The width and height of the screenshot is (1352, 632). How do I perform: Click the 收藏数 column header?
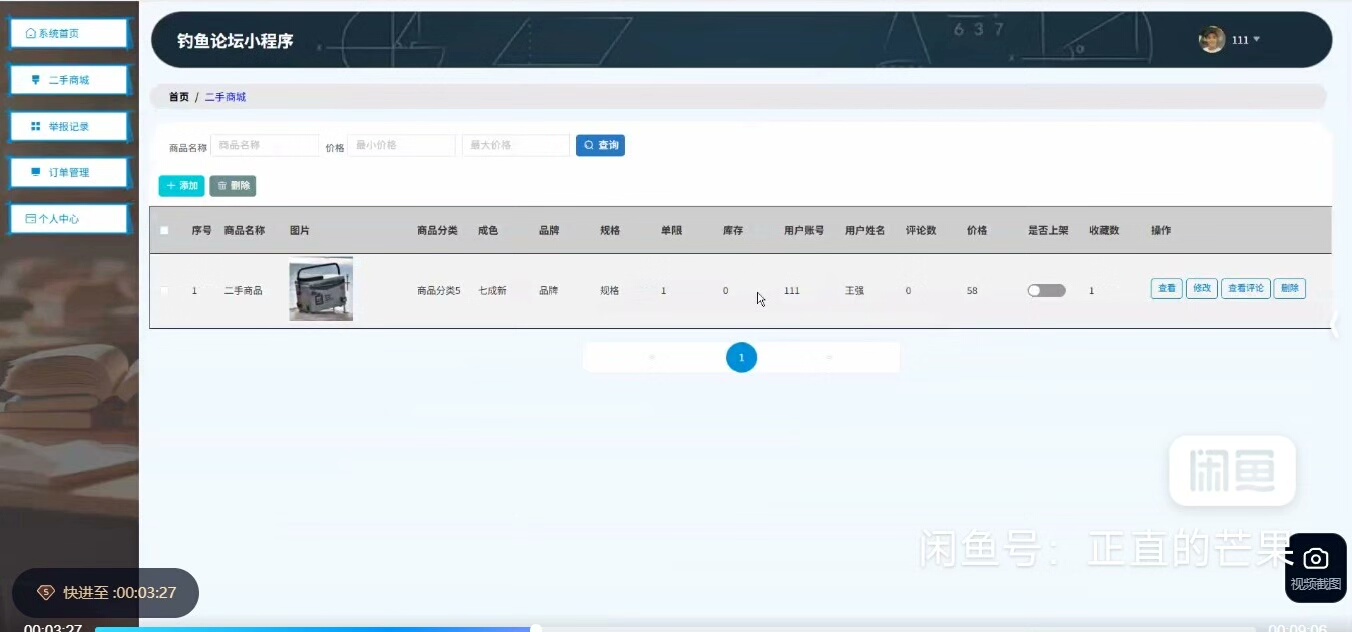click(1104, 230)
